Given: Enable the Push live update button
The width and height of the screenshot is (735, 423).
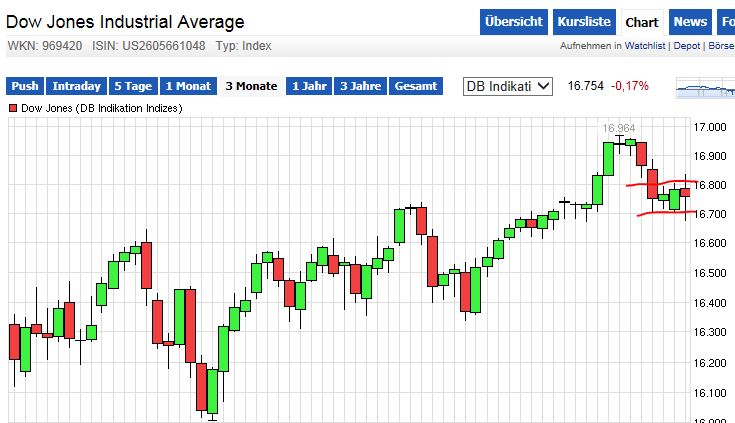Looking at the screenshot, I should click(26, 86).
